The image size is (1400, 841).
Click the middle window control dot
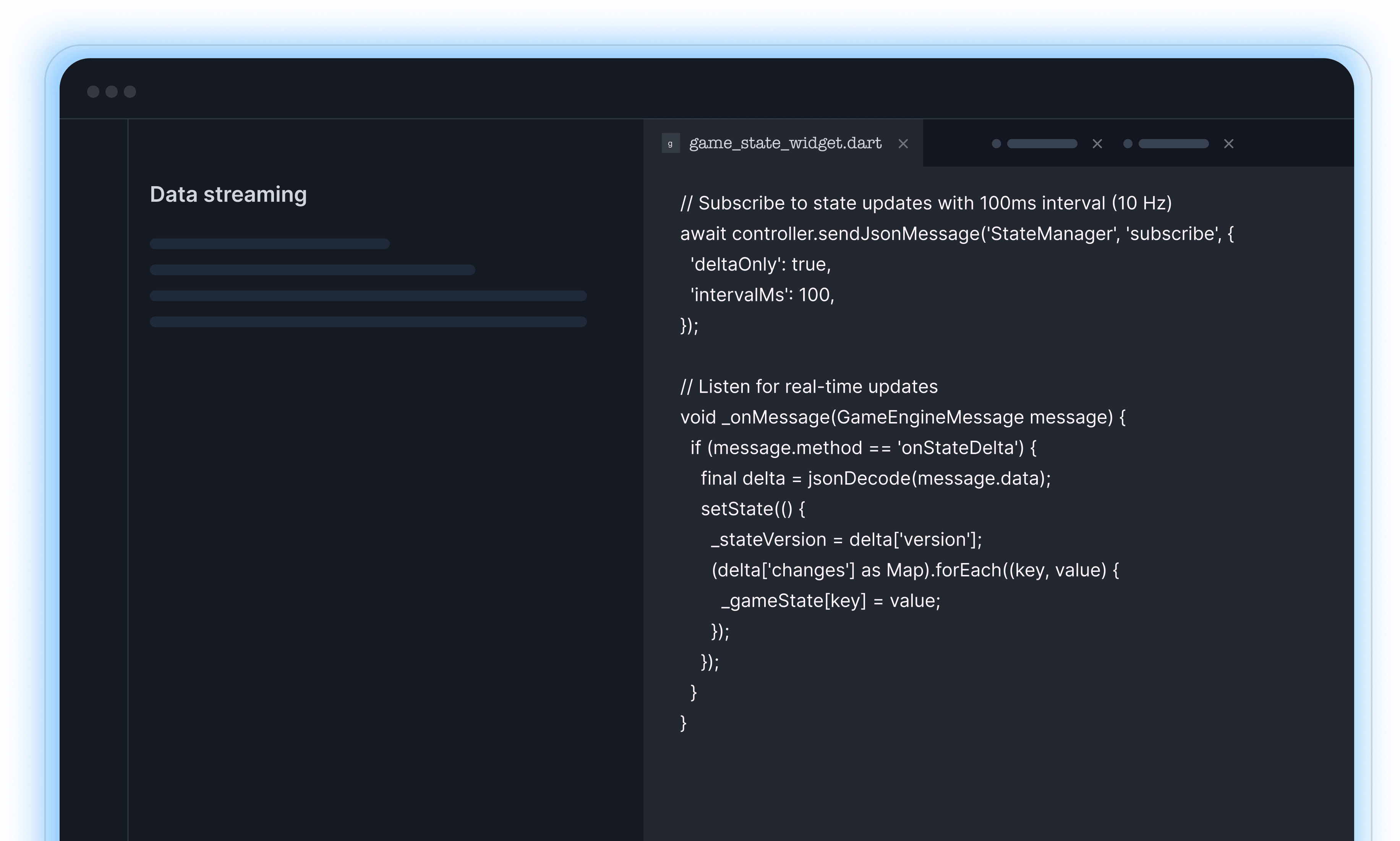point(112,92)
